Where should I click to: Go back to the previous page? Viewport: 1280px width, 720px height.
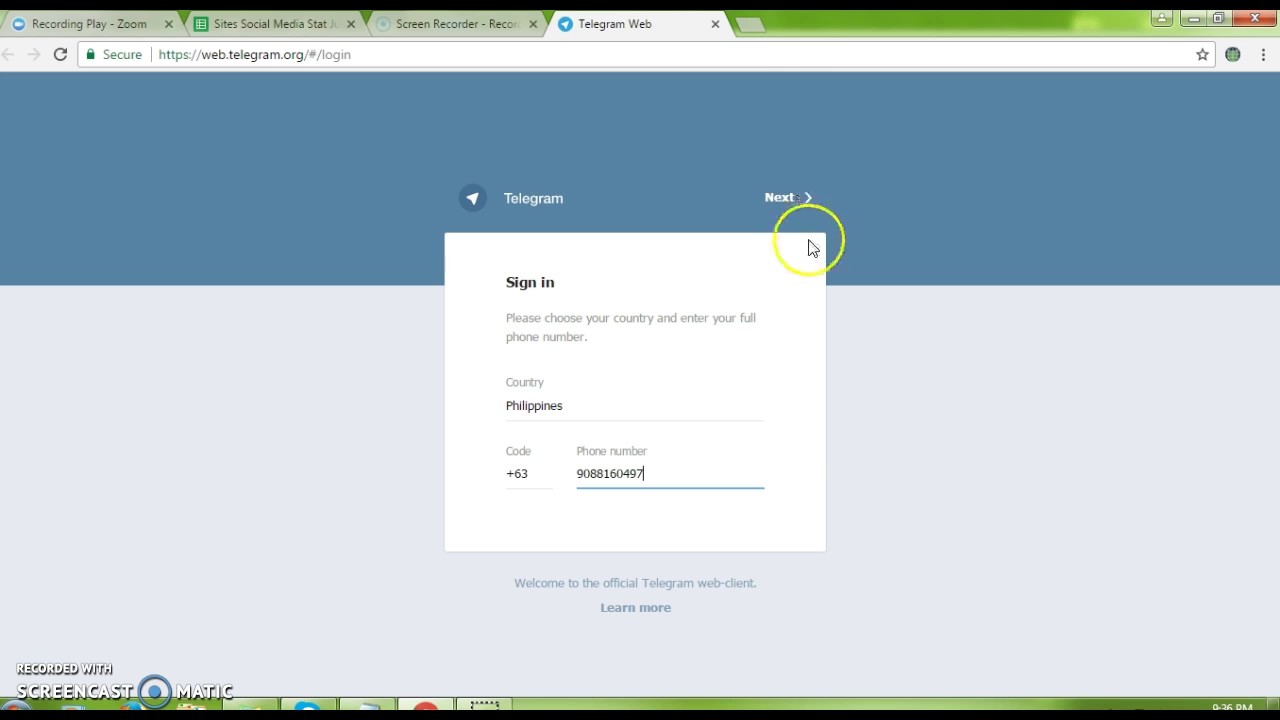(x=10, y=55)
